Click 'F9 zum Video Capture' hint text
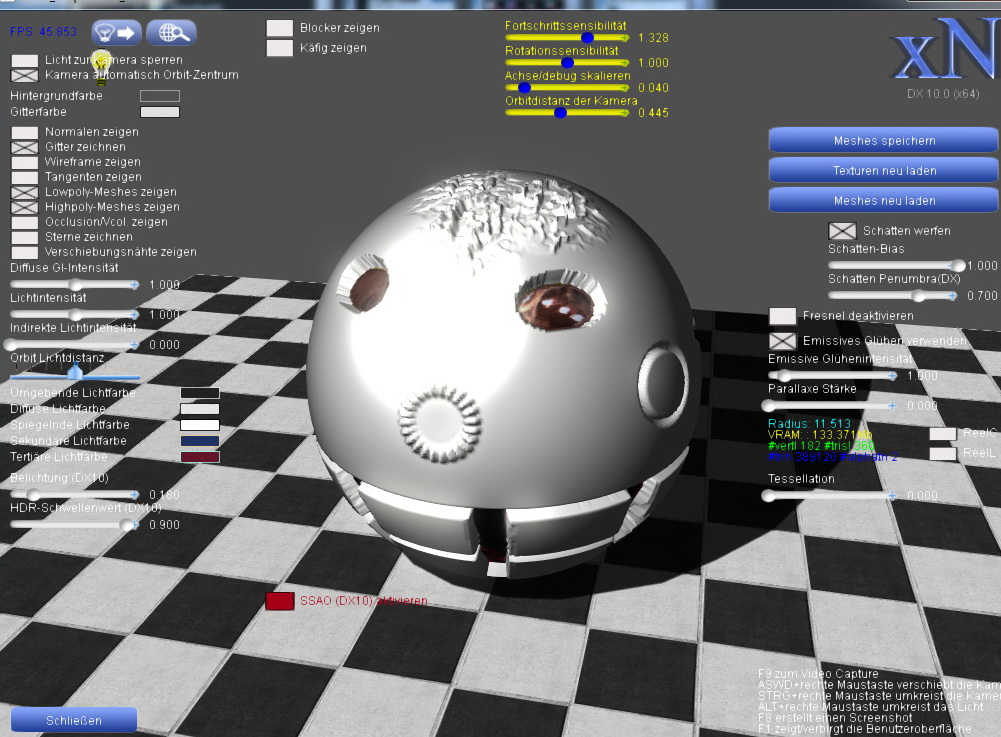This screenshot has width=1001, height=737. click(x=818, y=674)
